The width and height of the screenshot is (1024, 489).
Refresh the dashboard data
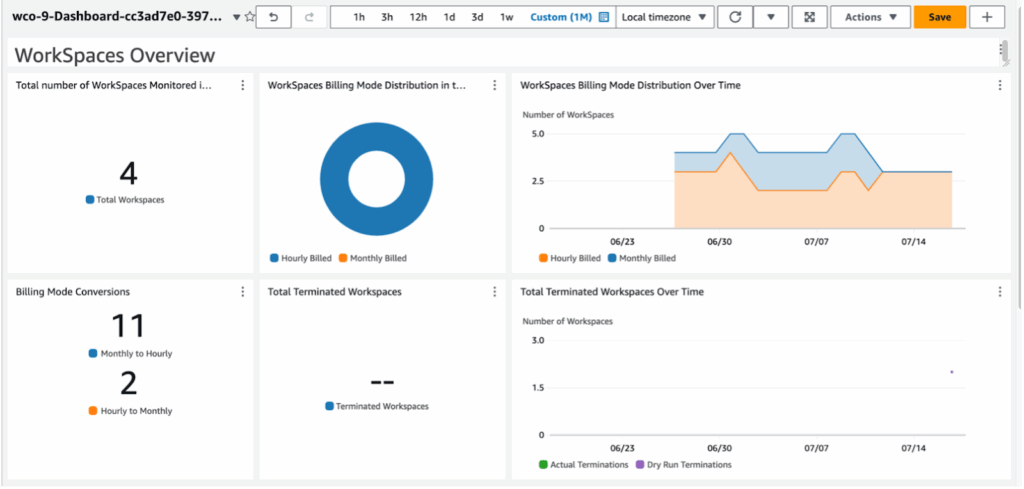735,17
